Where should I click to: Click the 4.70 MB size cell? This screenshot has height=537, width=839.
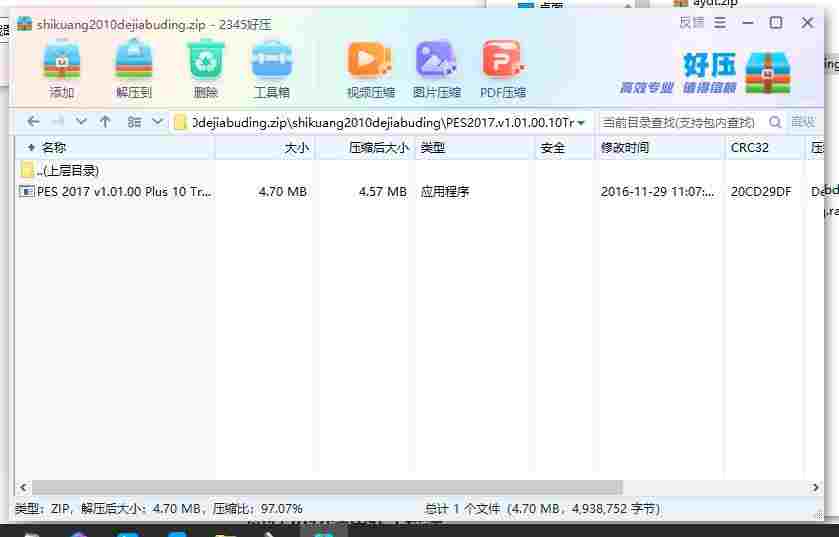click(283, 191)
